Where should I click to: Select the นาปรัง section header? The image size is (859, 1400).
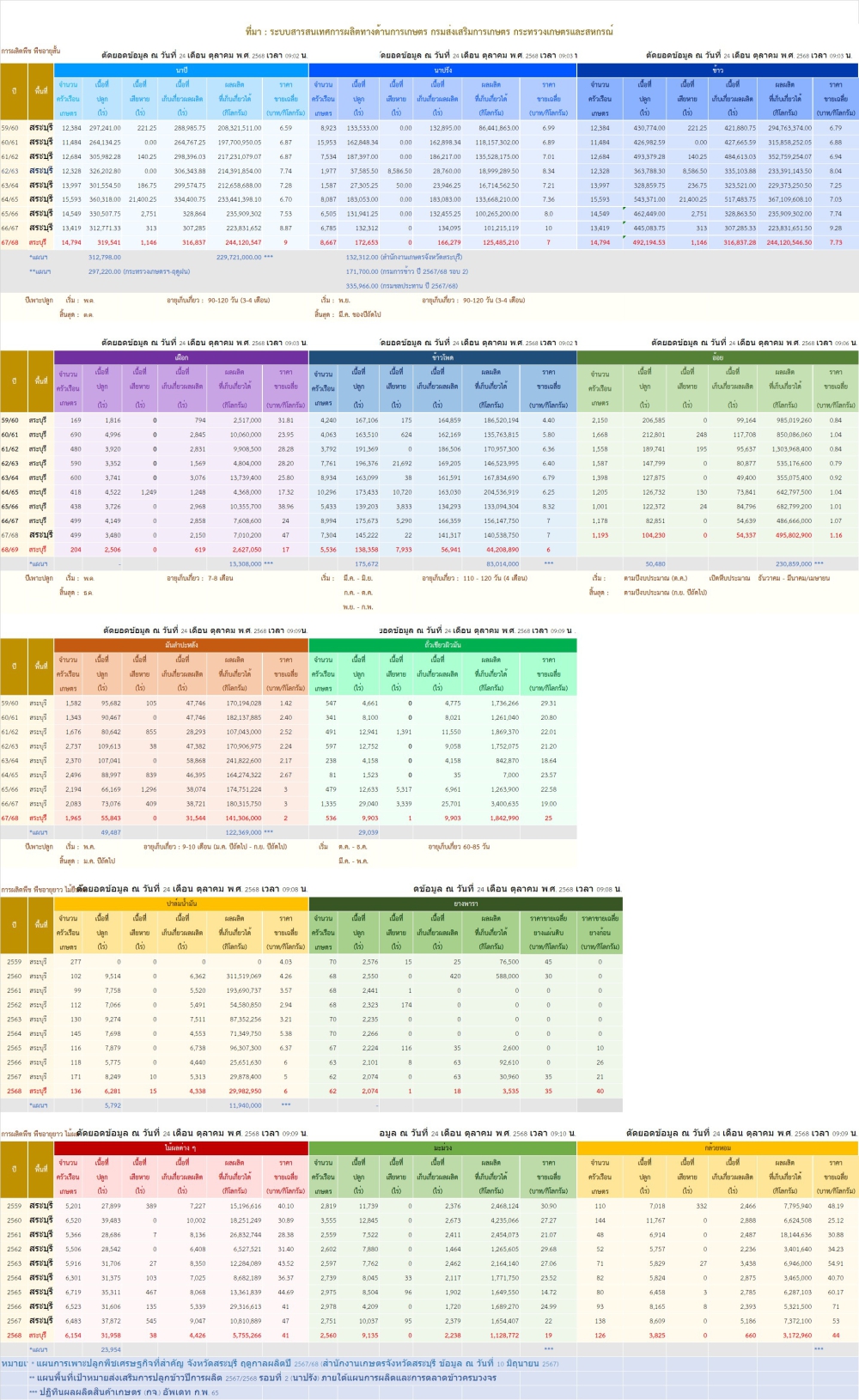[x=442, y=70]
